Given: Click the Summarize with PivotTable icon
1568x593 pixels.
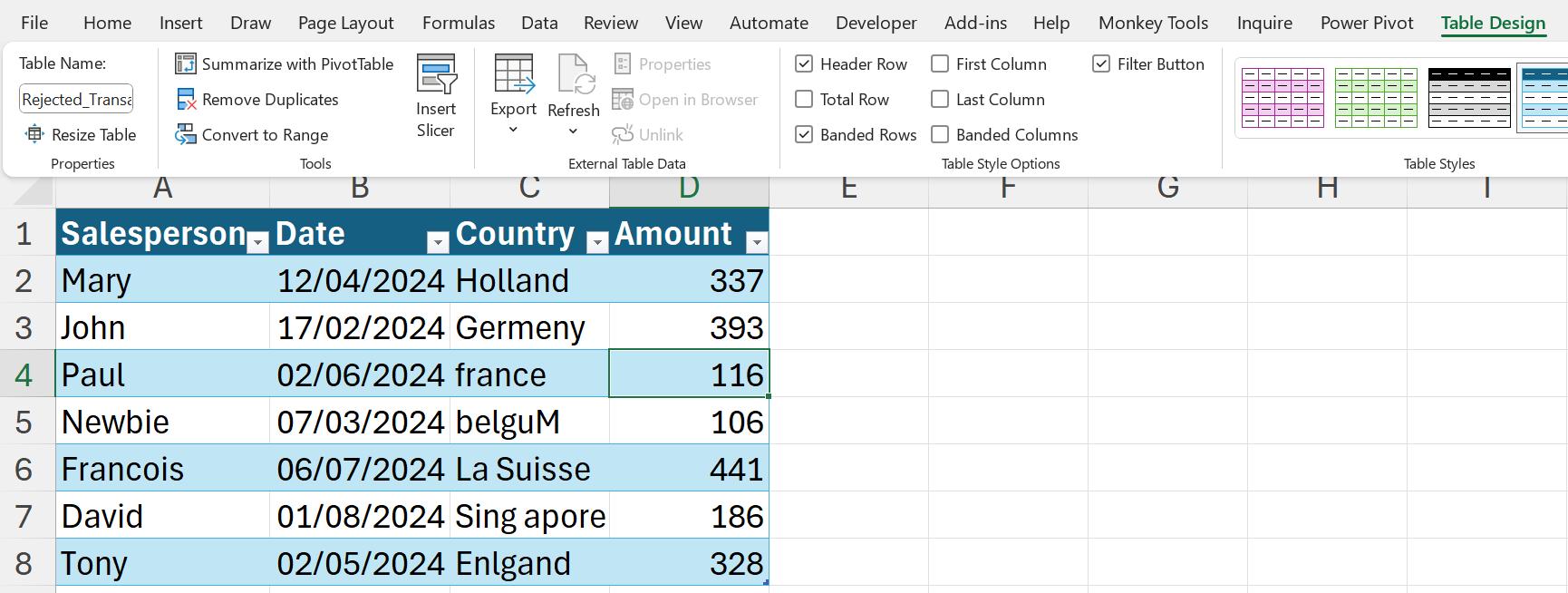Looking at the screenshot, I should [186, 63].
